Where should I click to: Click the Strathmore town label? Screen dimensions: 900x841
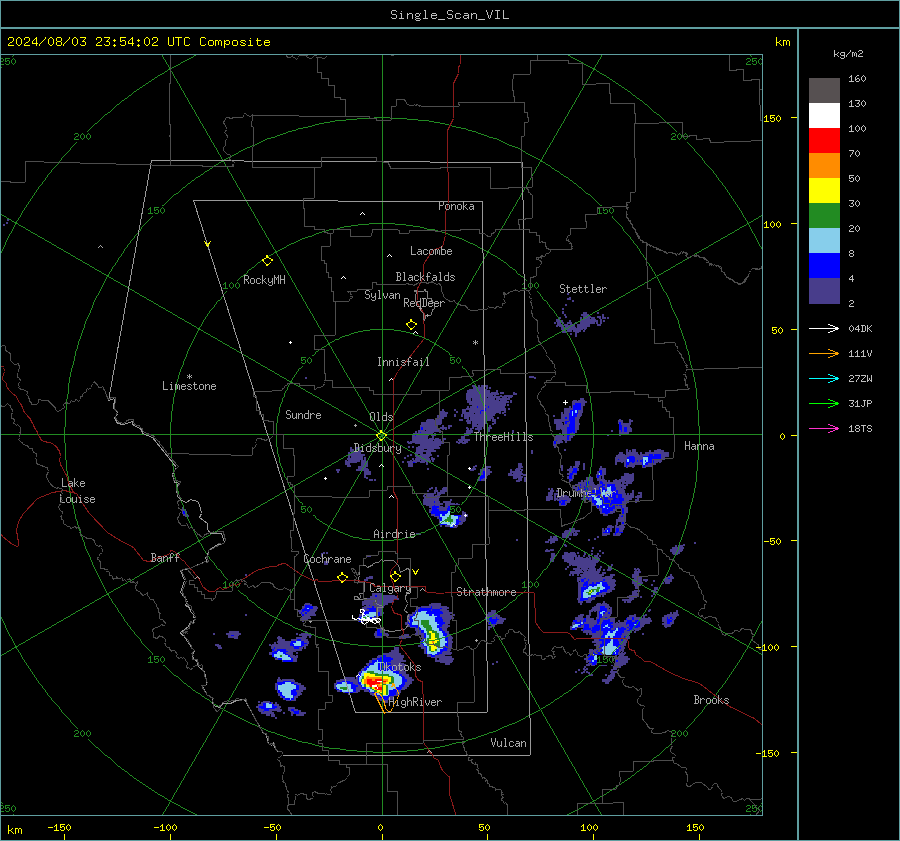[x=486, y=592]
